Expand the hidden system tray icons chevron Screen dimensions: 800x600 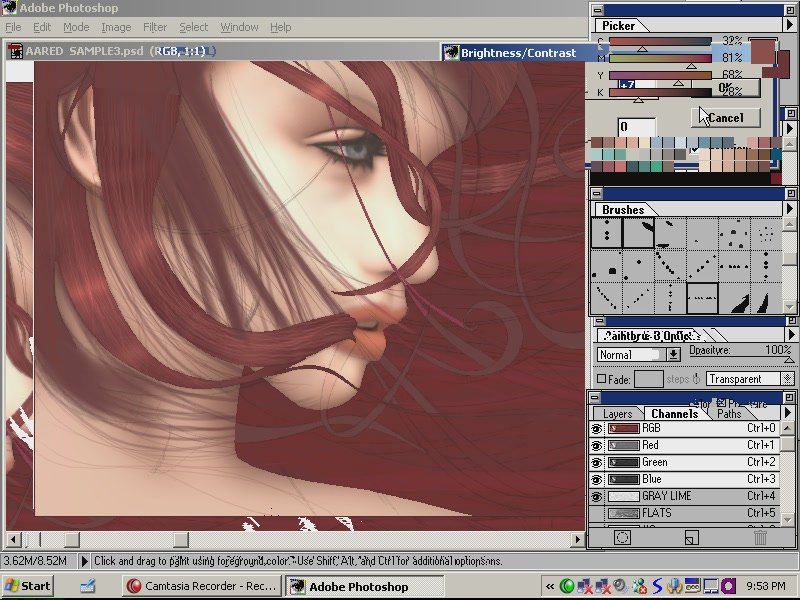[x=549, y=586]
